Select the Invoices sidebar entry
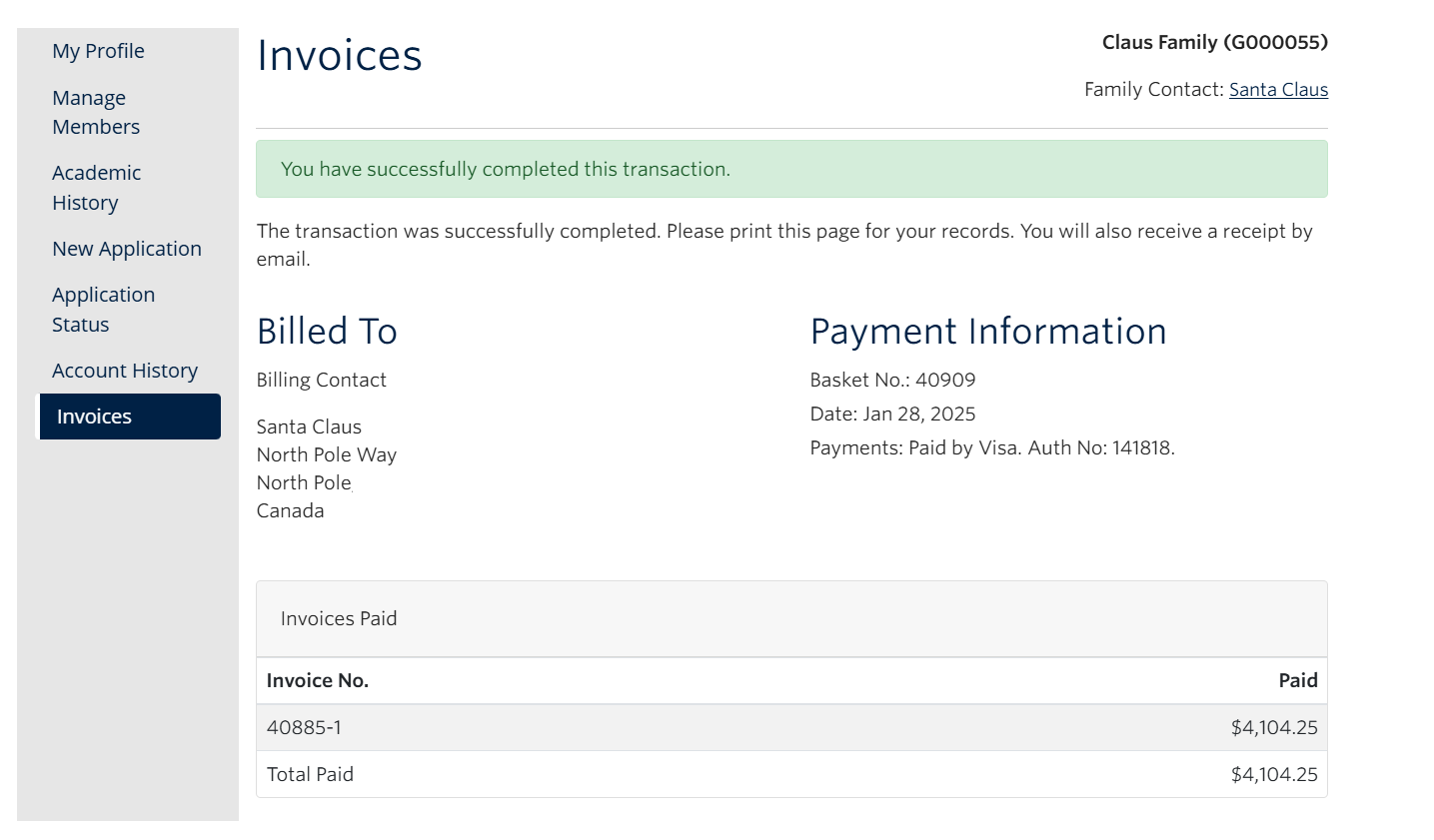1434x840 pixels. click(93, 417)
